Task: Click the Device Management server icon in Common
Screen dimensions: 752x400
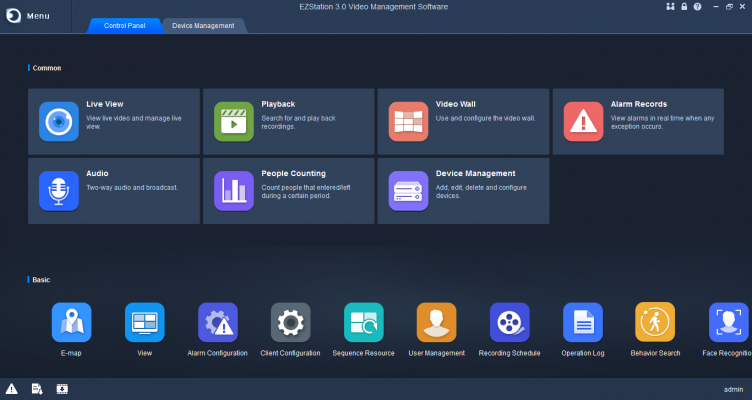Action: coord(408,191)
